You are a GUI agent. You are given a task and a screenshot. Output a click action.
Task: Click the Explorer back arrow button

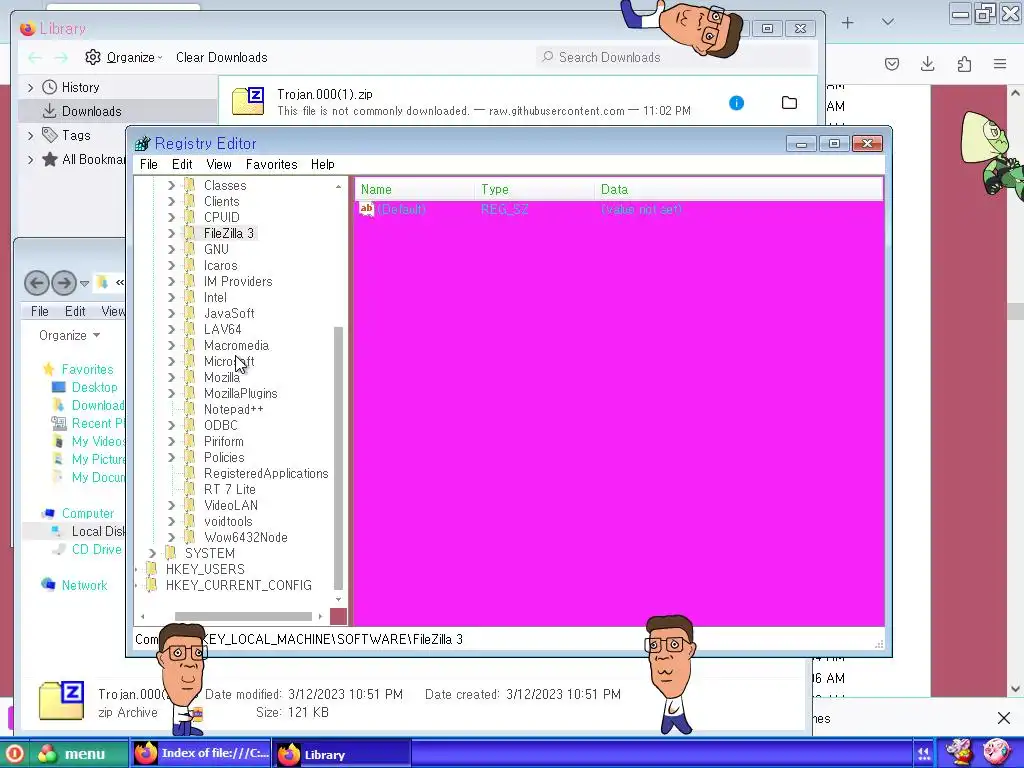tap(37, 283)
